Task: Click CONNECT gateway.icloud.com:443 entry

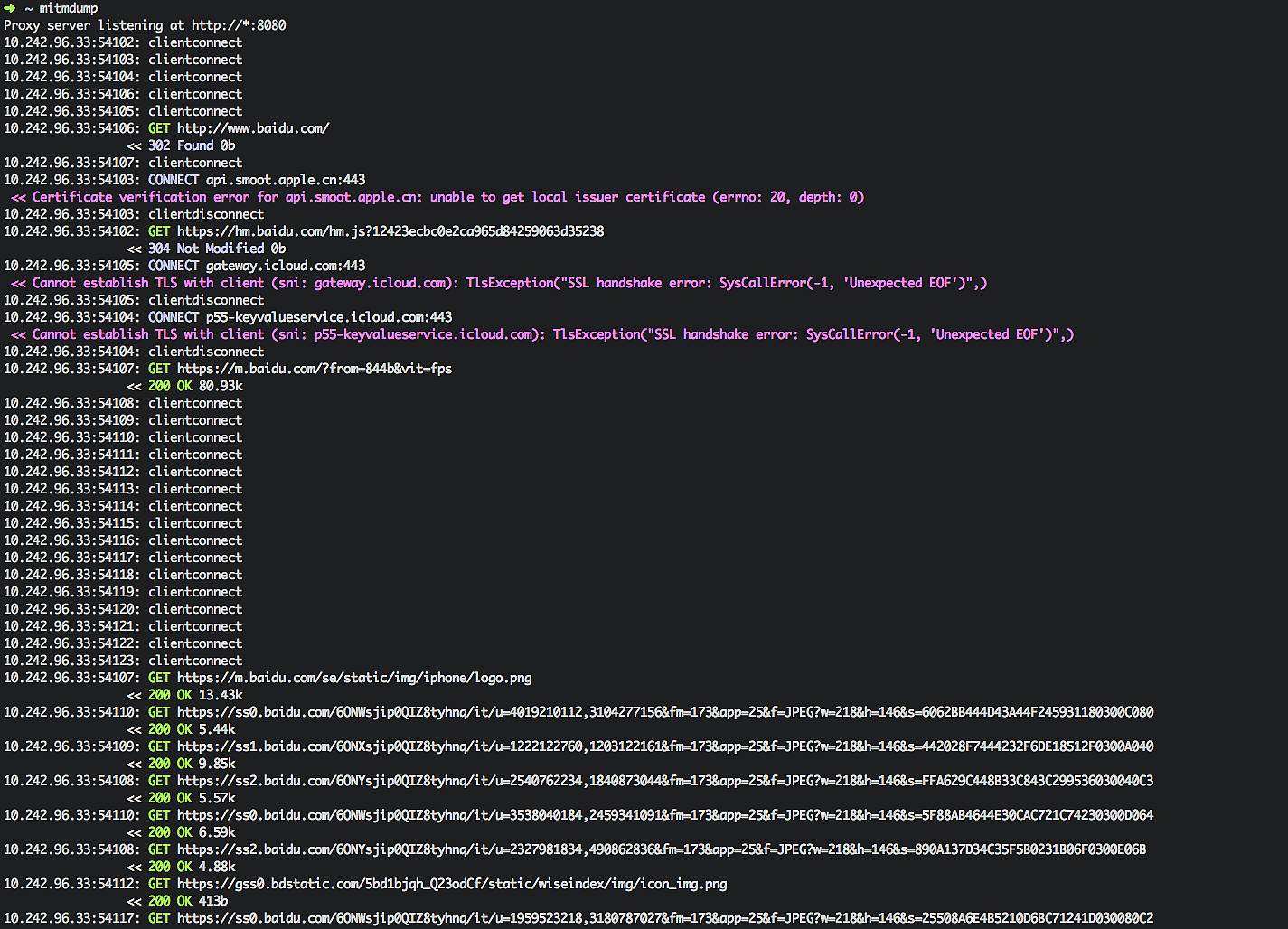Action: 257,266
